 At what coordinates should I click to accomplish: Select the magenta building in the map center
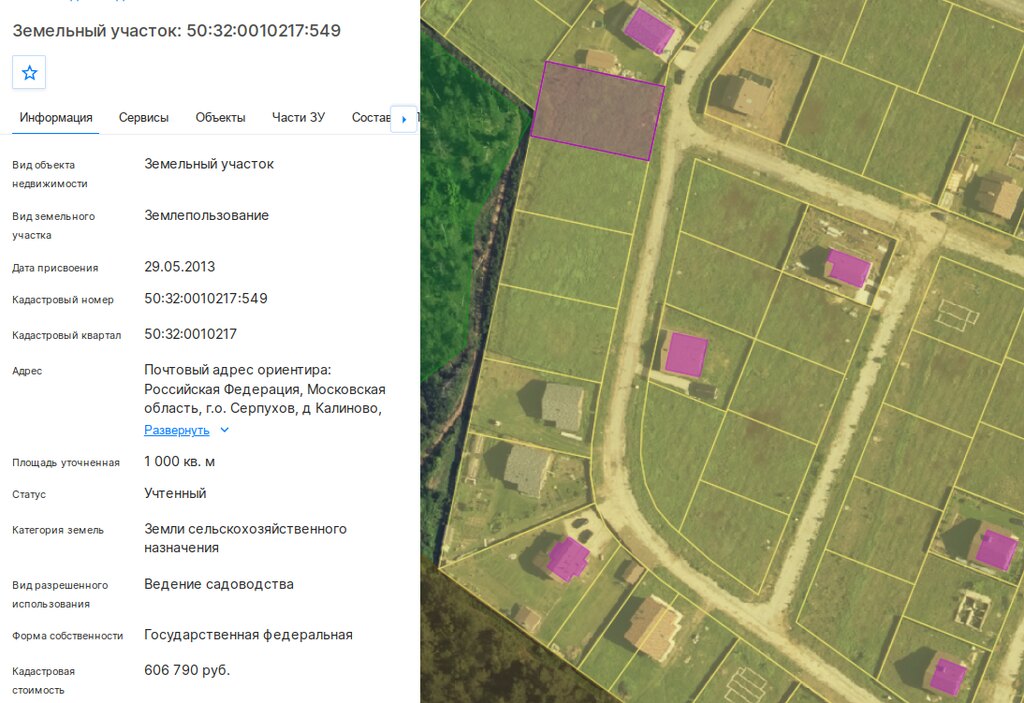click(686, 354)
